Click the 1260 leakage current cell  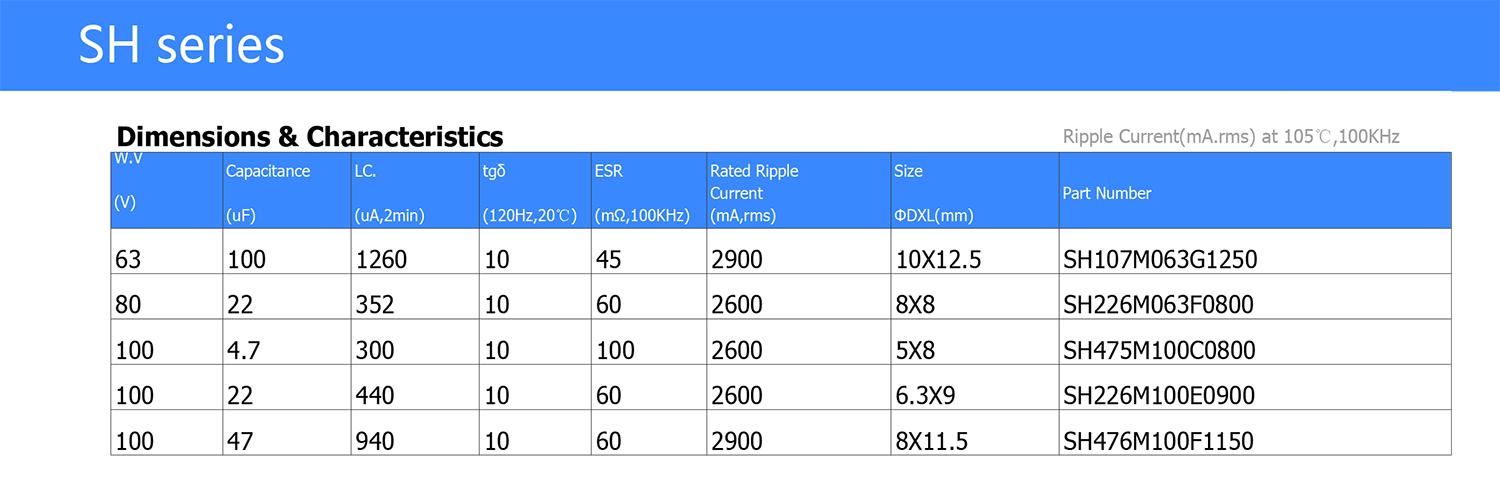(x=381, y=260)
